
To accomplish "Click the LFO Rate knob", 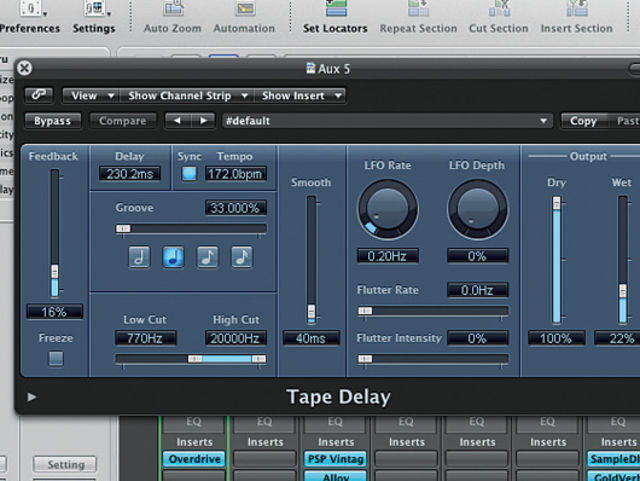I will click(x=388, y=209).
